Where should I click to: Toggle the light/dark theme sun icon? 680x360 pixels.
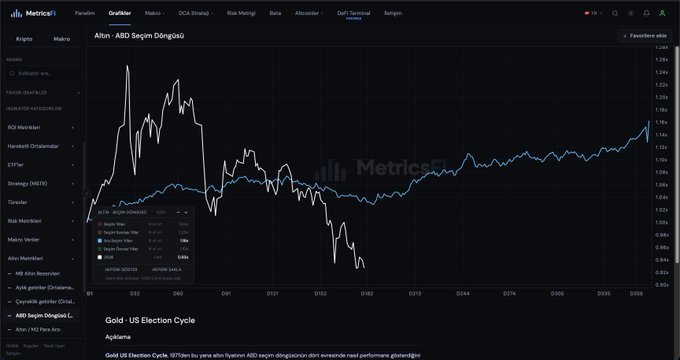(631, 13)
